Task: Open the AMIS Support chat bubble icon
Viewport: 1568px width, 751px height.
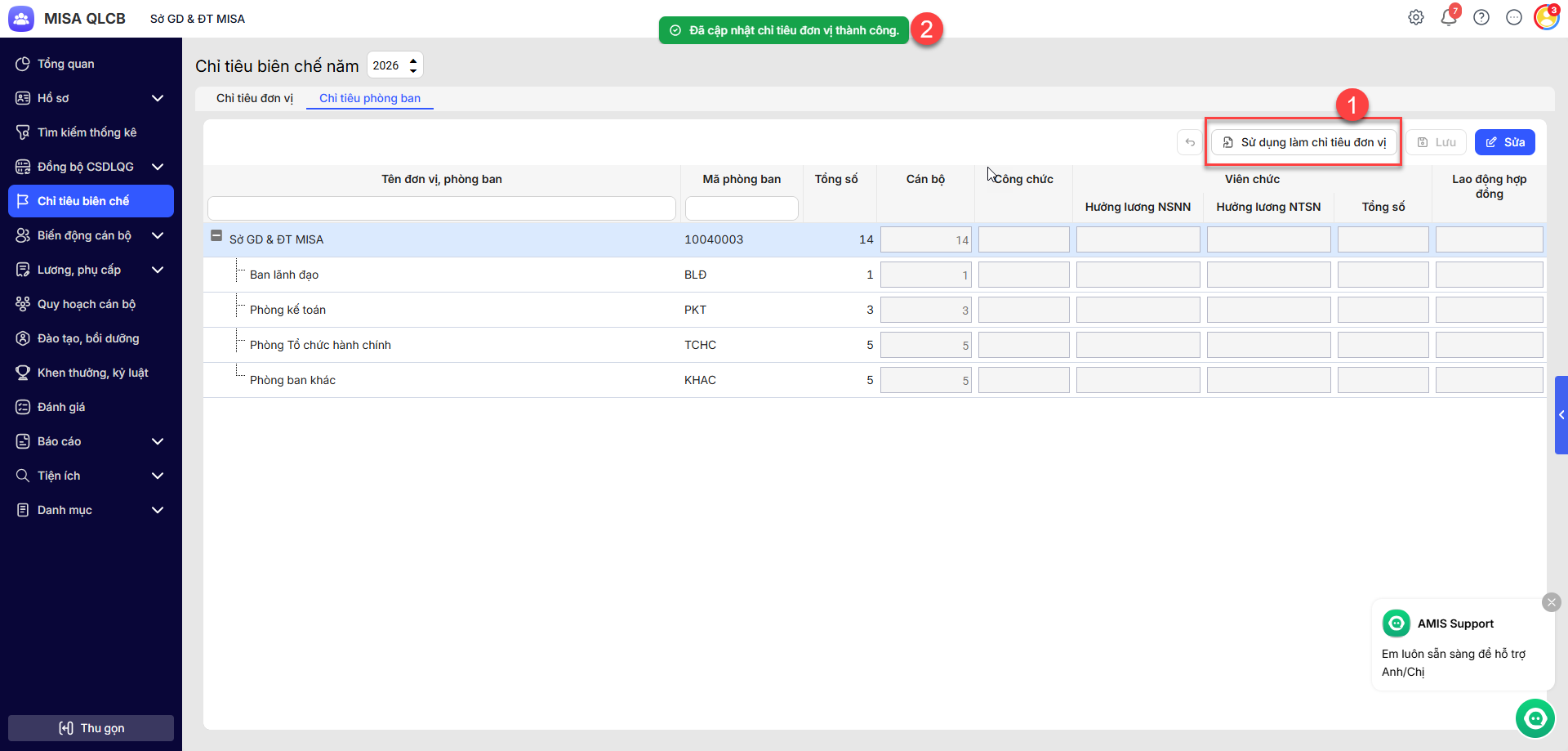Action: (x=1535, y=718)
